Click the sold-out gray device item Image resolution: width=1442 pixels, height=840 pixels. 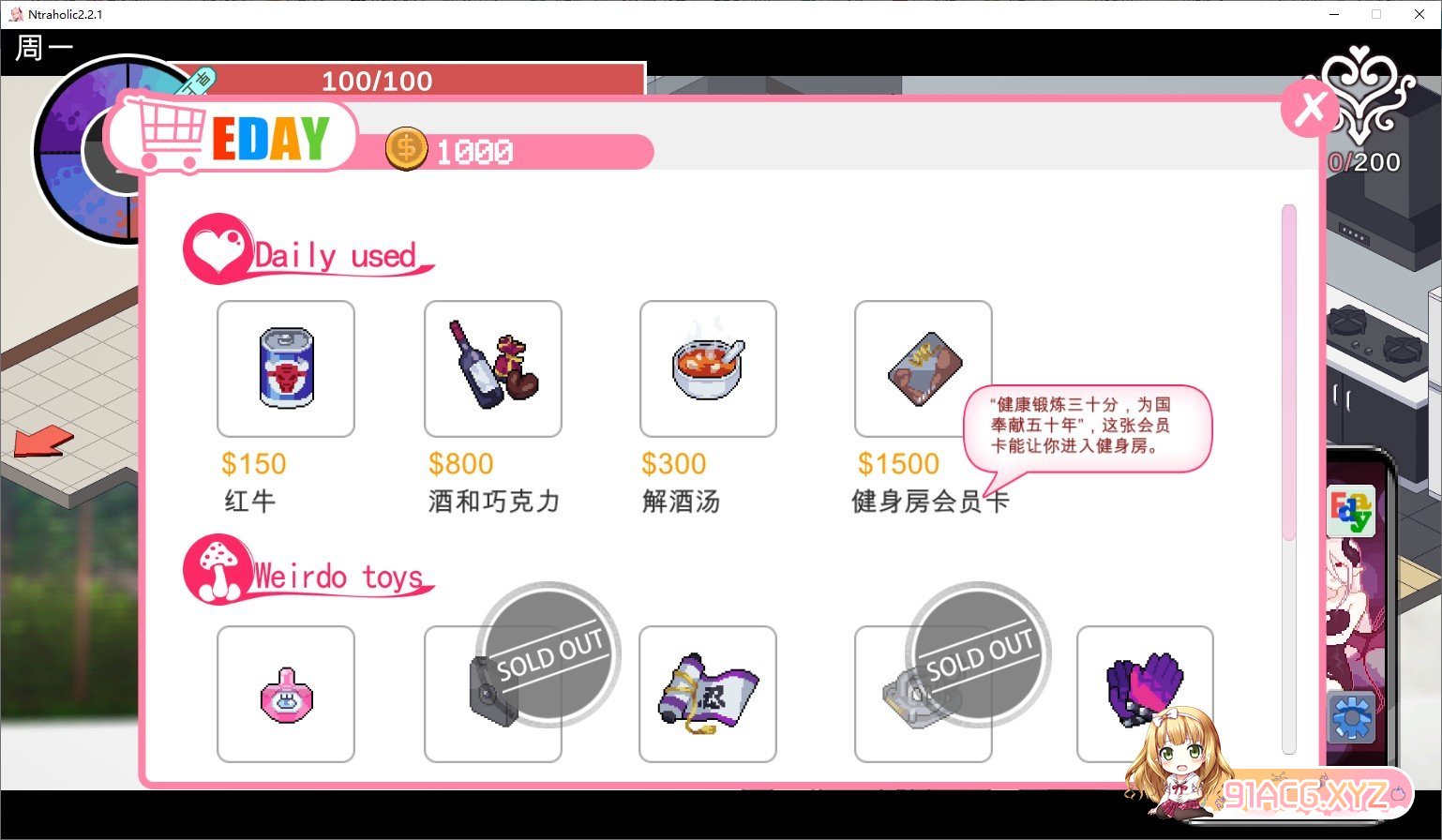[924, 694]
